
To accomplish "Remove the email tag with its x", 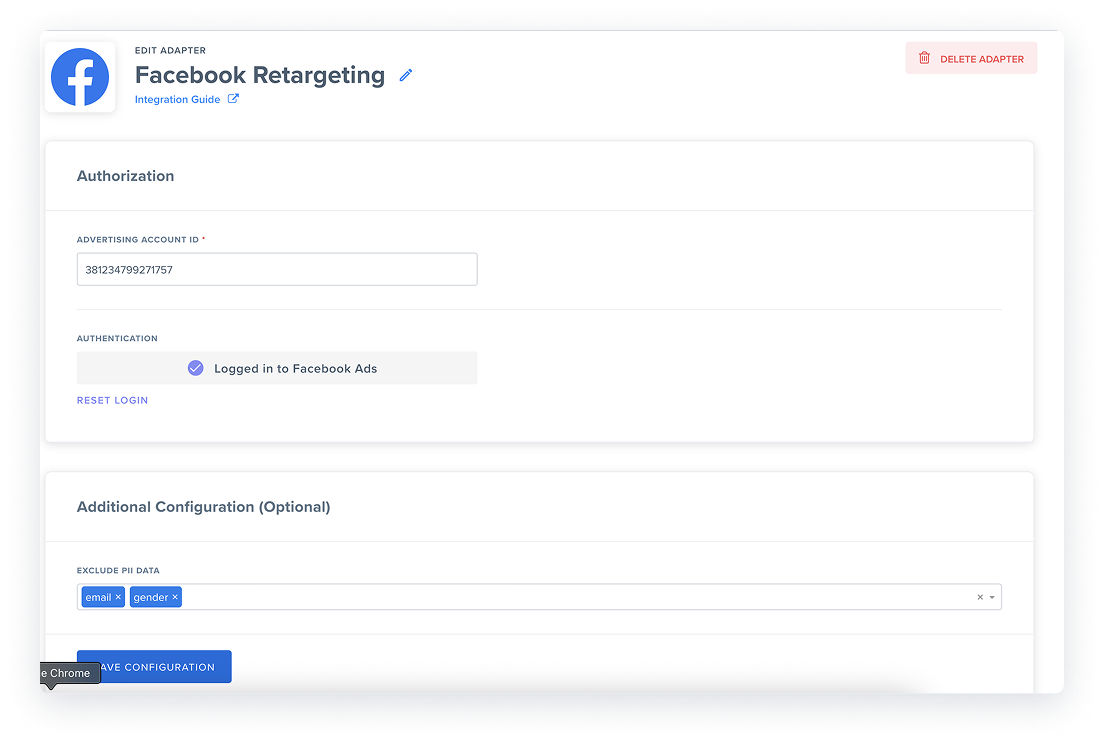I will click(x=118, y=597).
